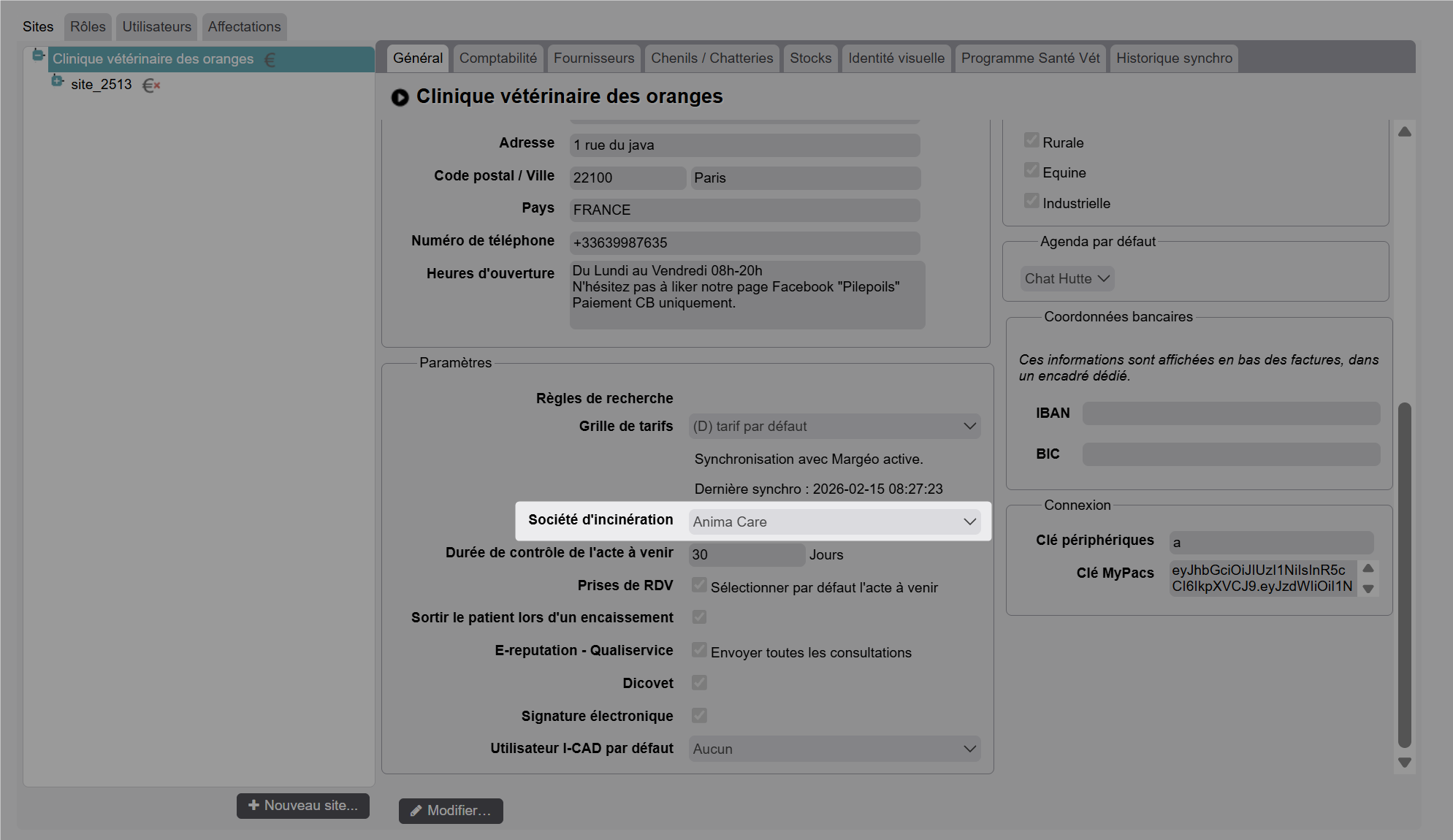Collapse the Clinique vétérinaire des oranges tree node
The height and width of the screenshot is (840, 1453).
pos(38,56)
